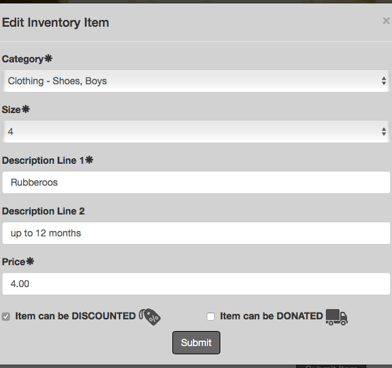Click the 'Item can be DONATED' label
Viewport: 392px width, 368px height.
tap(271, 316)
